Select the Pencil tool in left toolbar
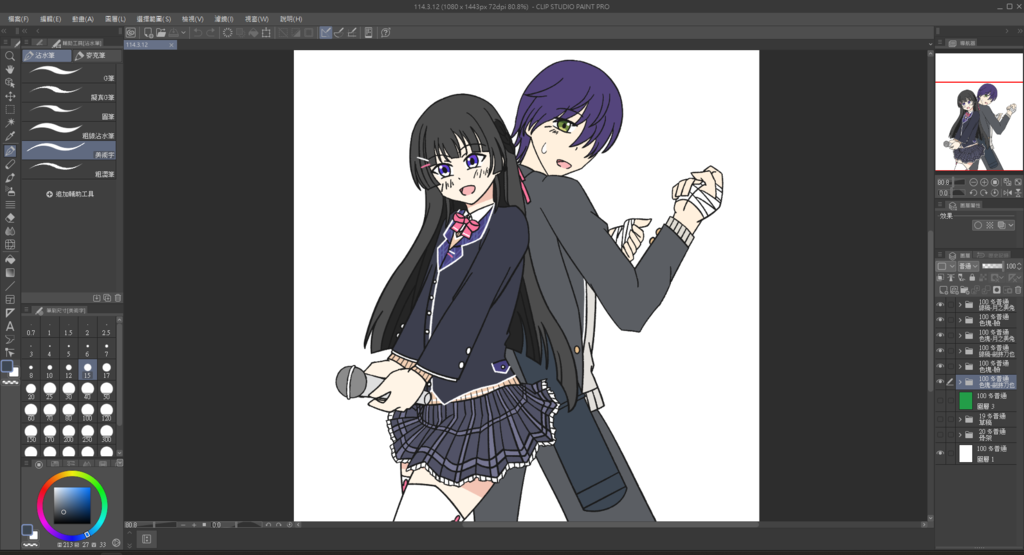Screen dimensions: 1024x555 pyautogui.click(x=10, y=164)
